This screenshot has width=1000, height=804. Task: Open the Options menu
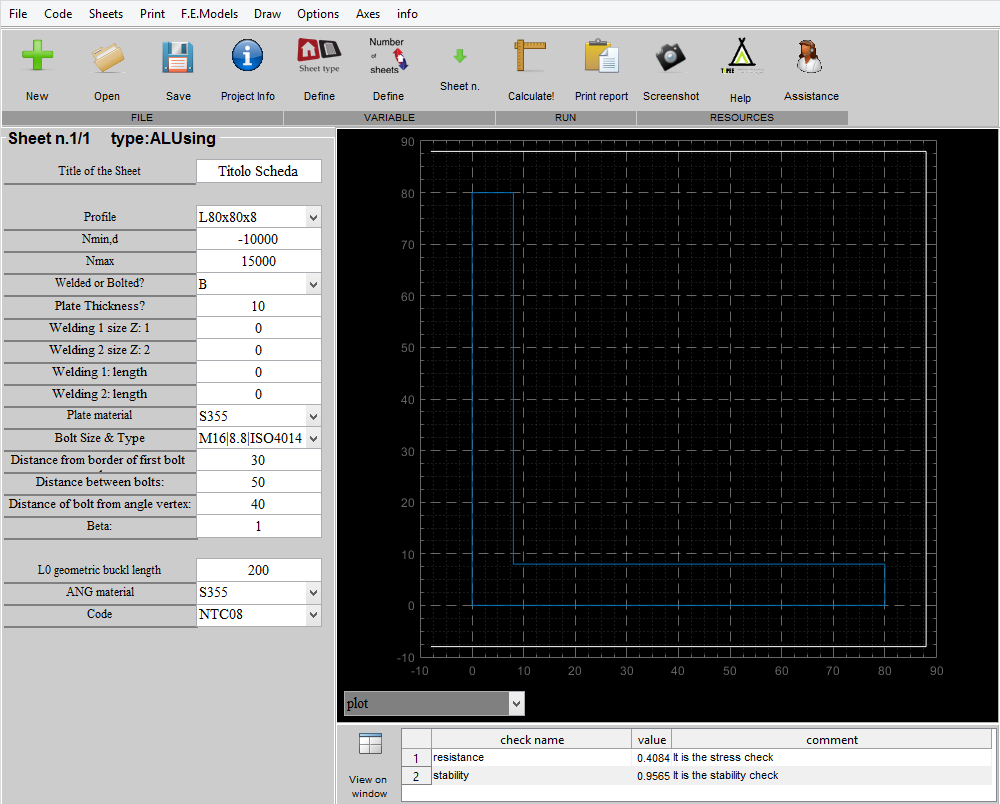pyautogui.click(x=318, y=13)
